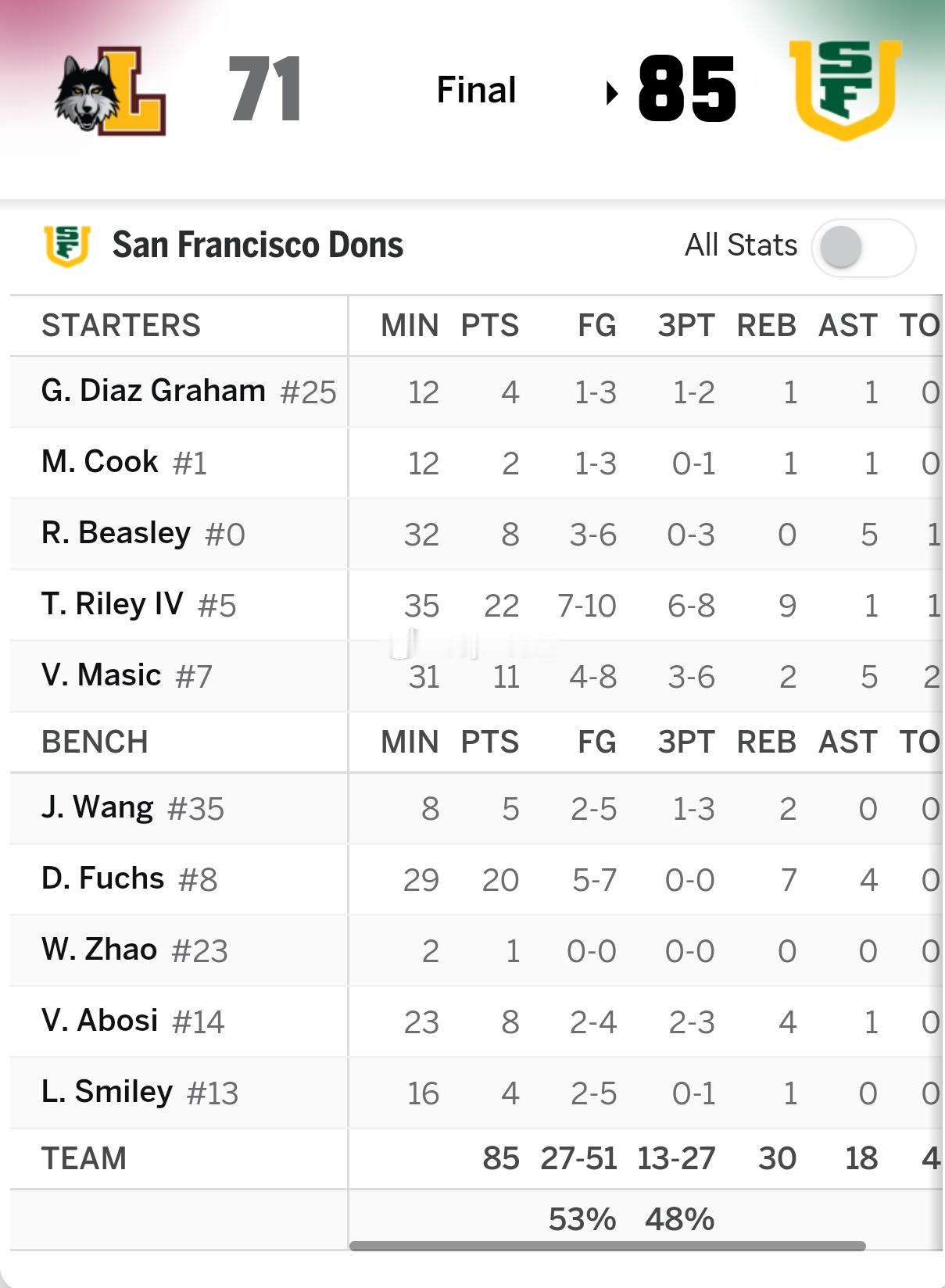Tap the large San Francisco USF logo

tap(845, 90)
